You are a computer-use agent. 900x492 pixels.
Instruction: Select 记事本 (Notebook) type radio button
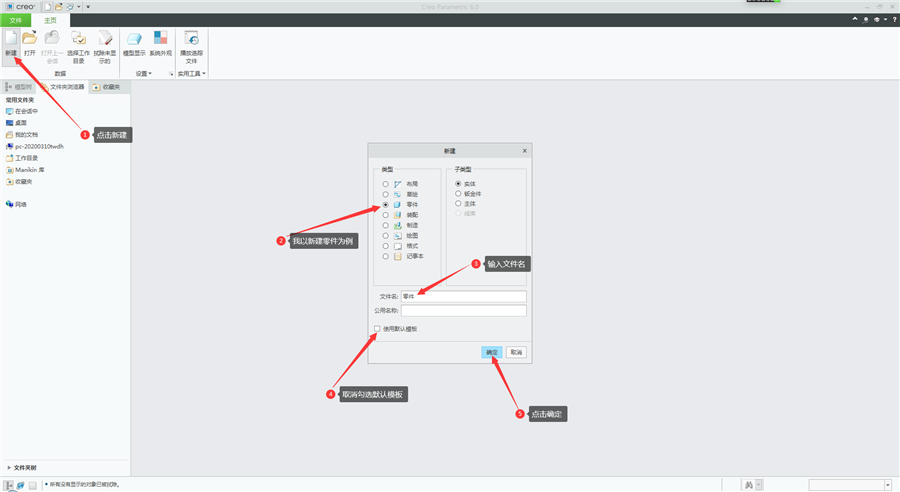coord(385,256)
